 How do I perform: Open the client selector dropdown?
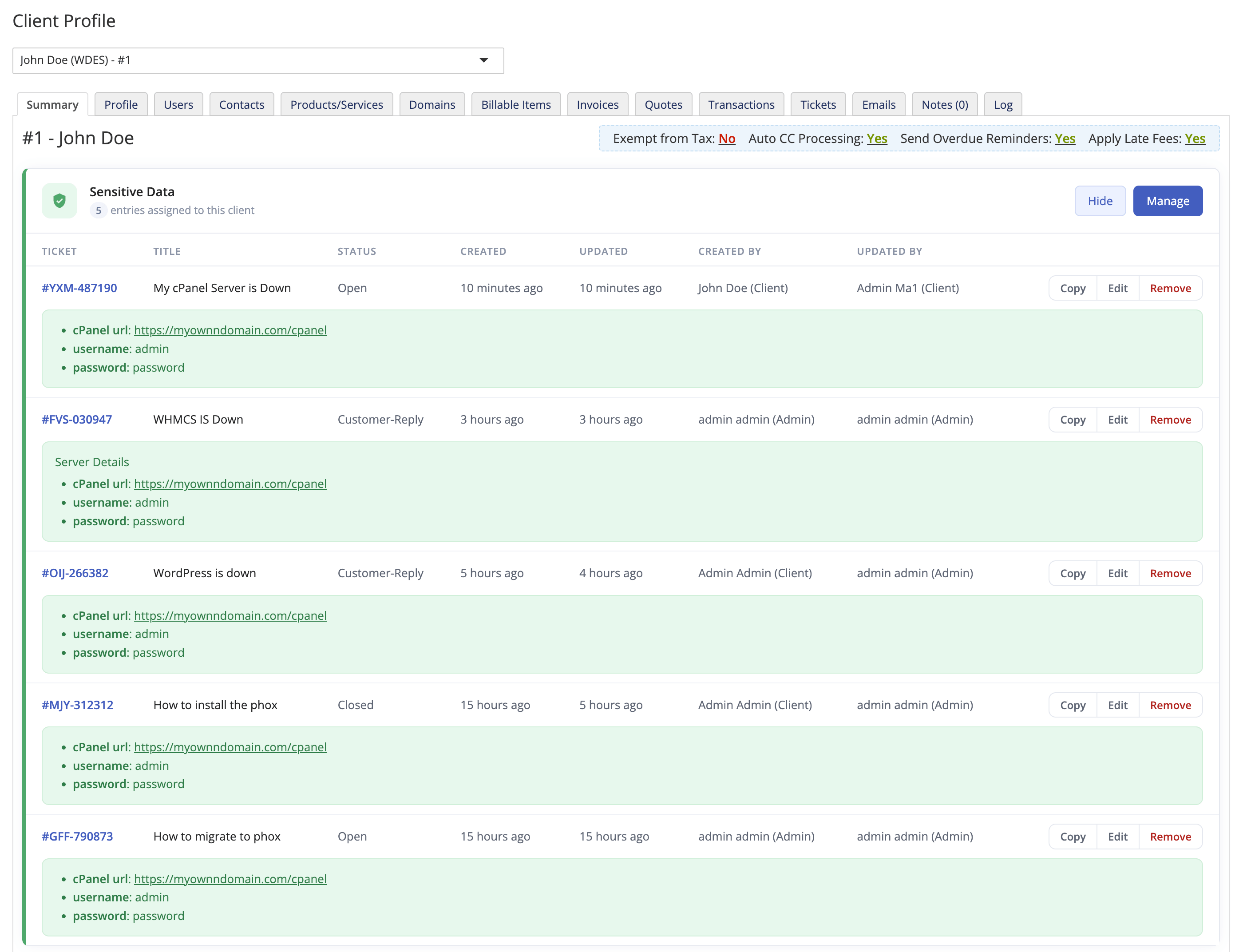coord(258,61)
